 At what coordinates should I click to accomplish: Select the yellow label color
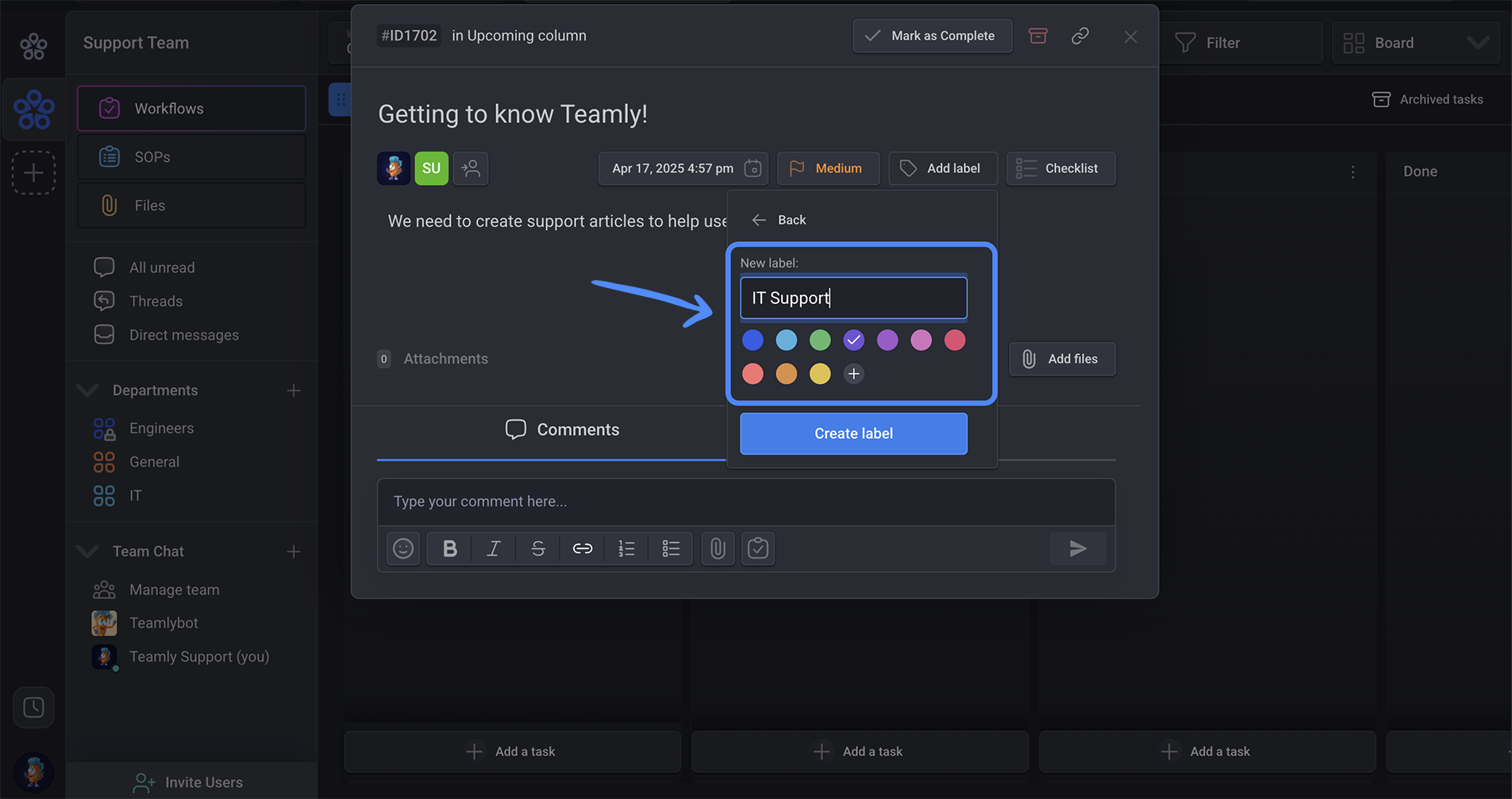(x=820, y=374)
